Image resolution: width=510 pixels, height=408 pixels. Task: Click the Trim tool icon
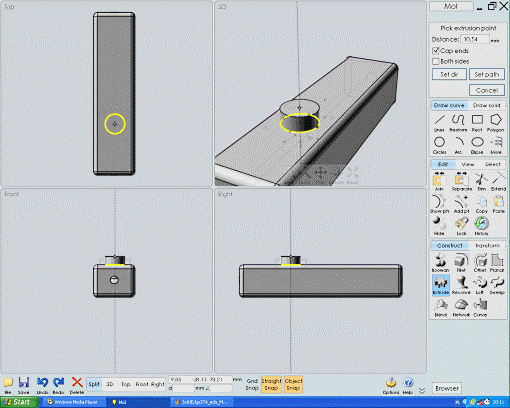[481, 182]
